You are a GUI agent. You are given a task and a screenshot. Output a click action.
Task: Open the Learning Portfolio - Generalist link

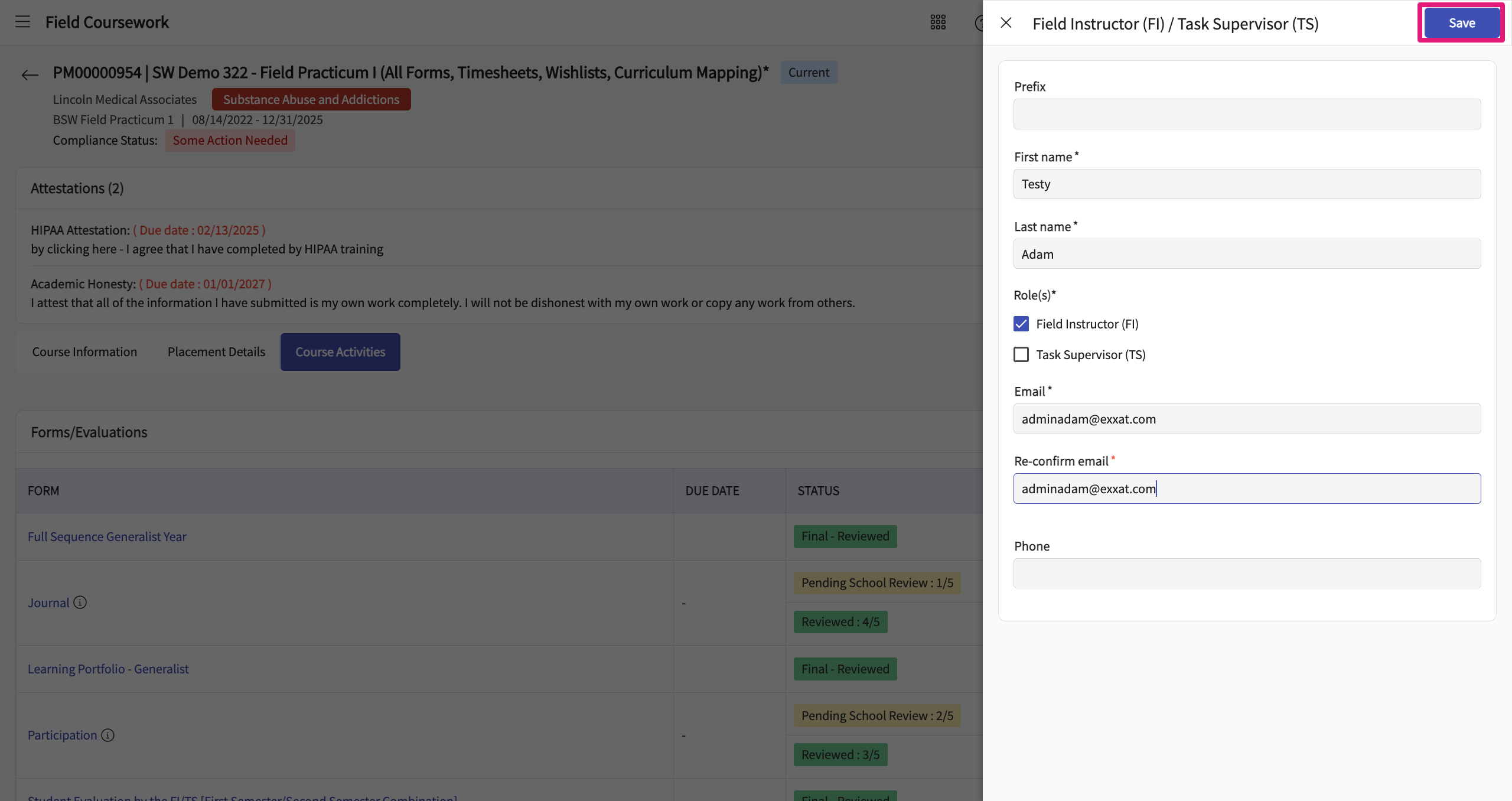(108, 669)
